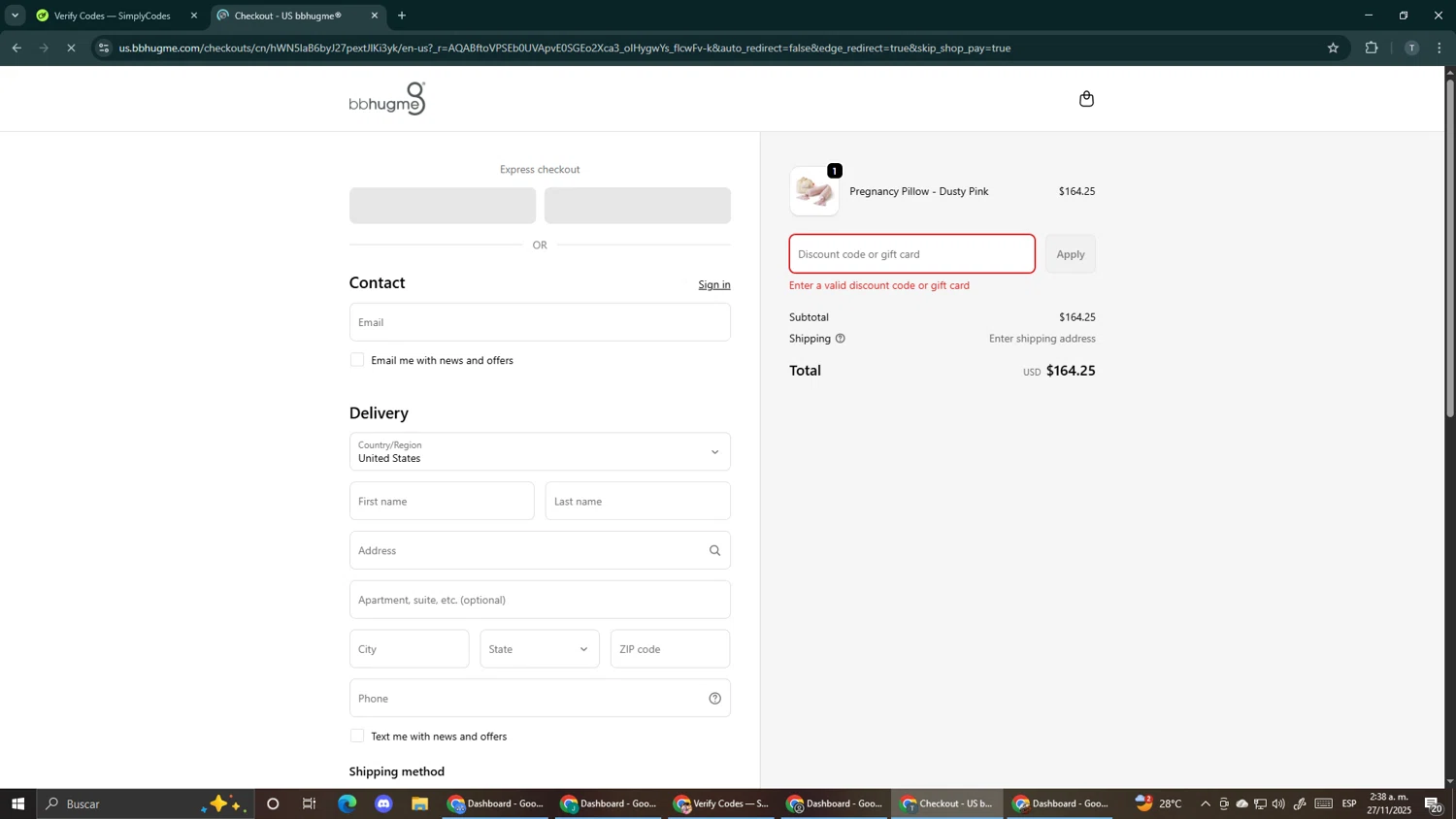Click the first express checkout button
This screenshot has height=819, width=1456.
[x=443, y=206]
